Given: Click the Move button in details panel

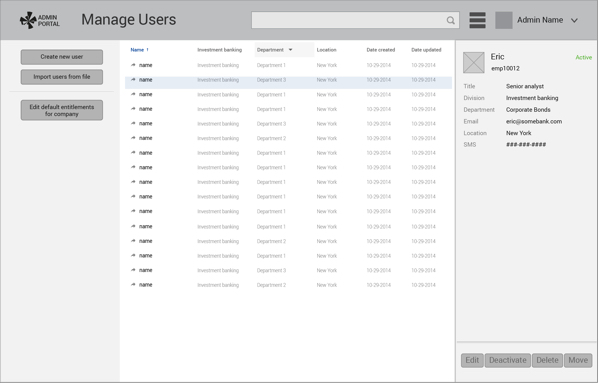Looking at the screenshot, I should [x=578, y=360].
